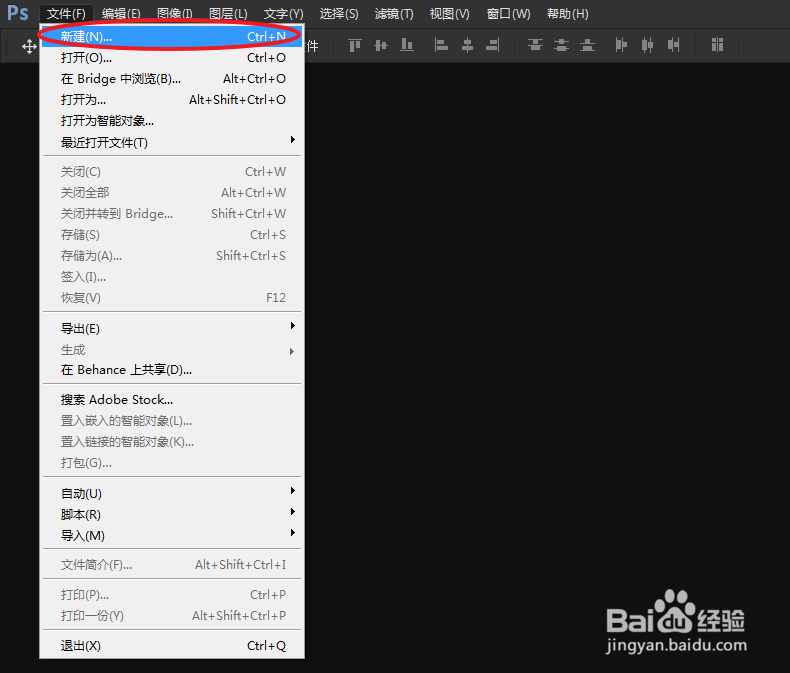Select 在 Bridge 中浏览(B)... entry

pos(172,79)
